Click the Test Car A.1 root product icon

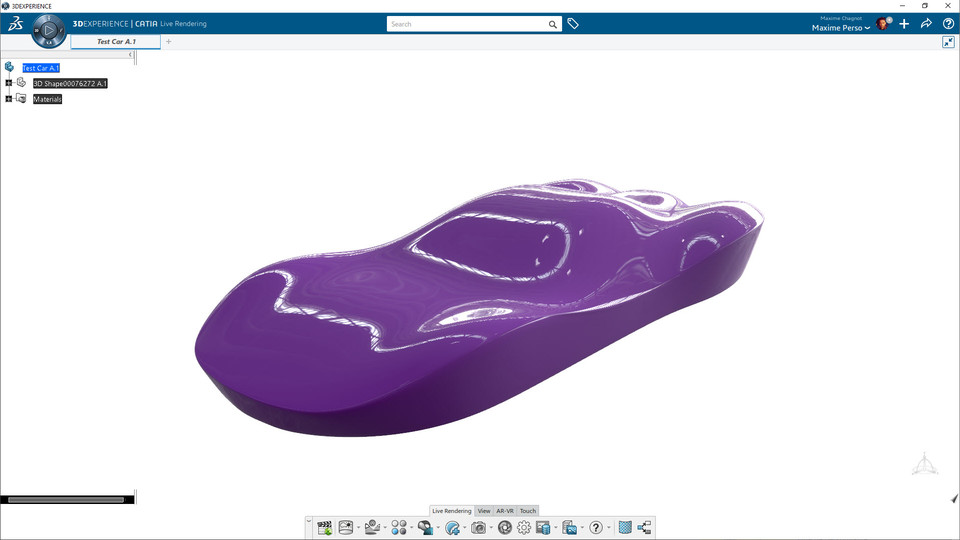click(9, 67)
